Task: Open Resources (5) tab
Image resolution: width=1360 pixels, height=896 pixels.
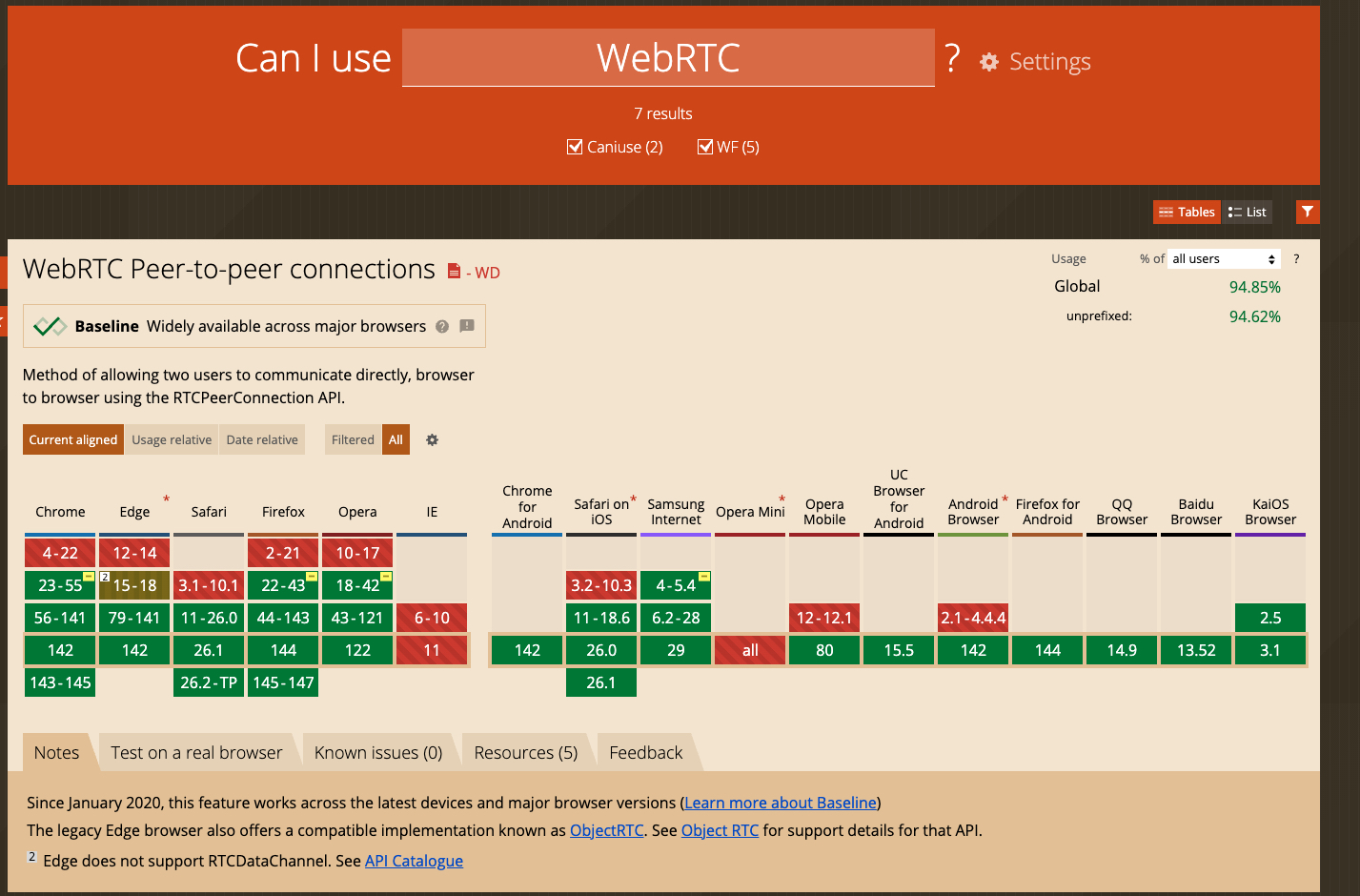Action: [x=526, y=752]
